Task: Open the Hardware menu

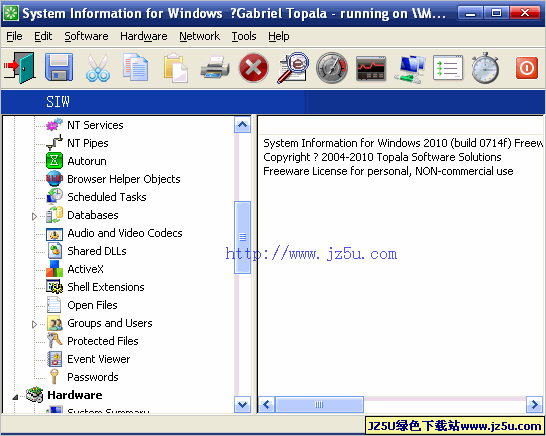Action: click(x=143, y=36)
